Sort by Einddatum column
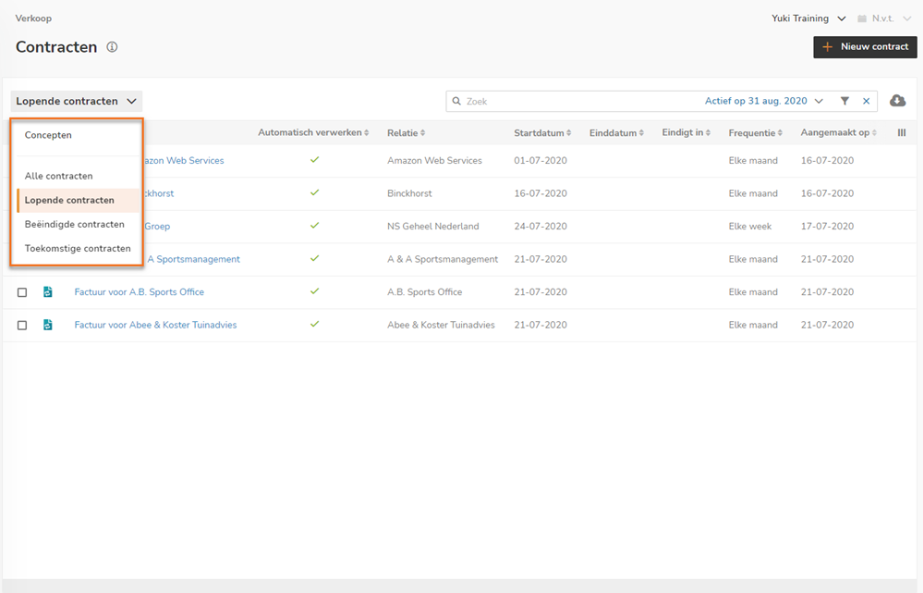Viewport: 923px width, 593px height. tap(616, 133)
